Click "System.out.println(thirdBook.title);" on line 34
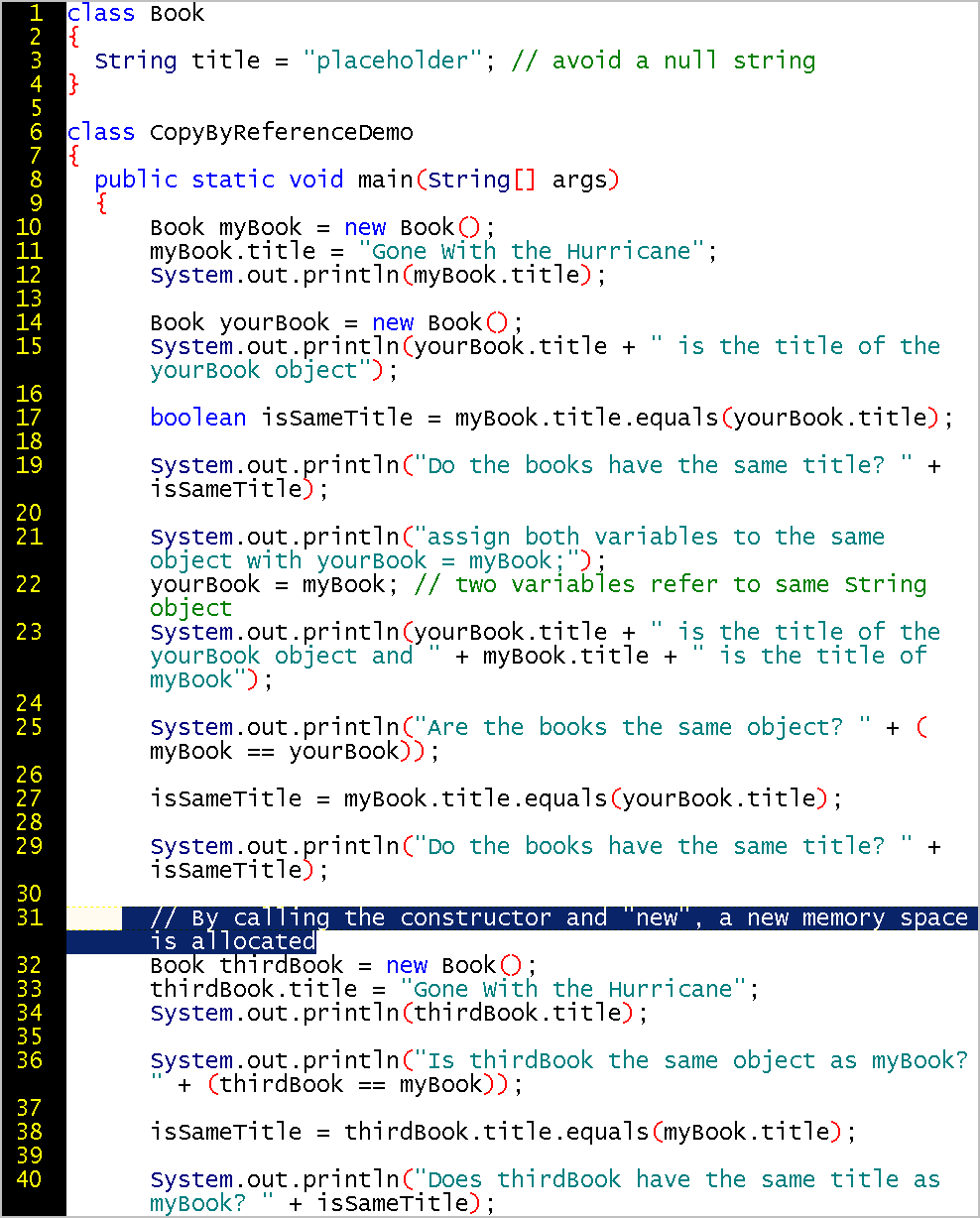 (398, 1014)
